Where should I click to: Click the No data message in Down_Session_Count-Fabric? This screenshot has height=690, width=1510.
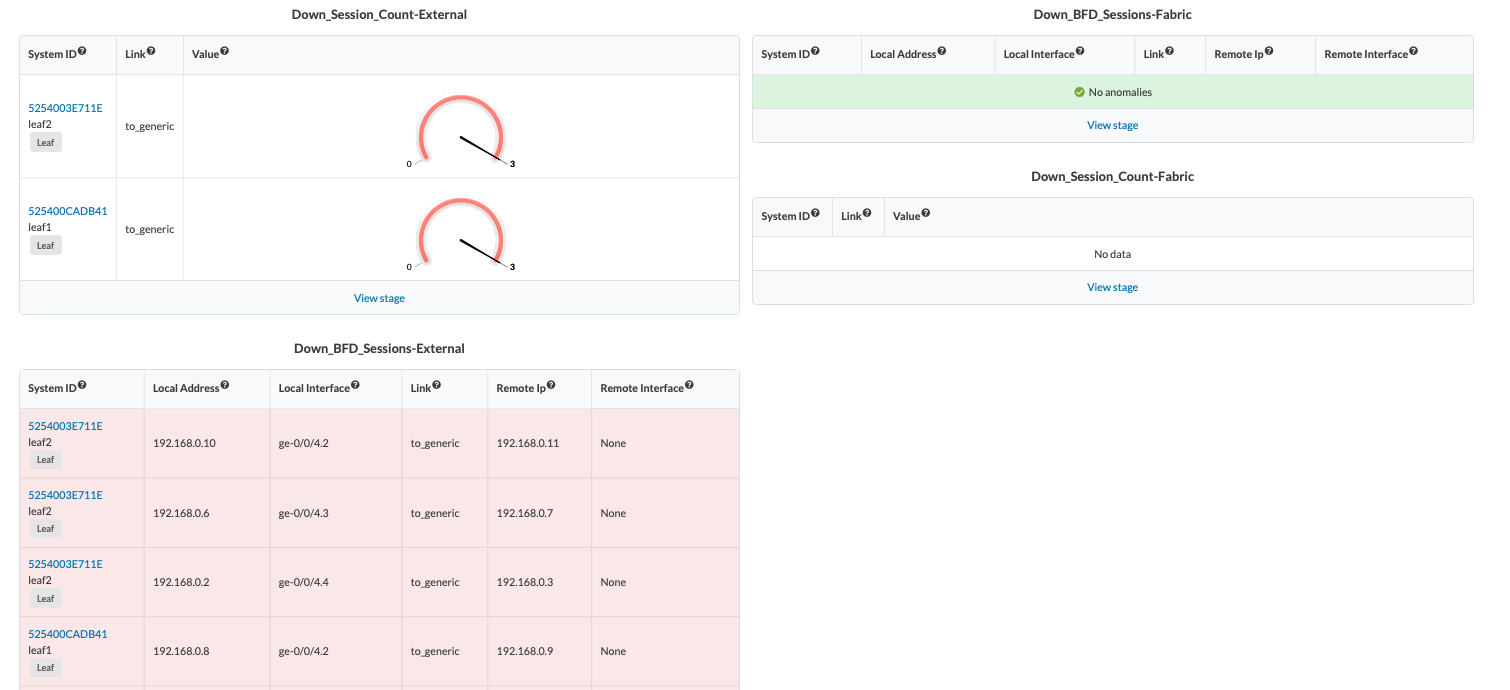click(1112, 254)
